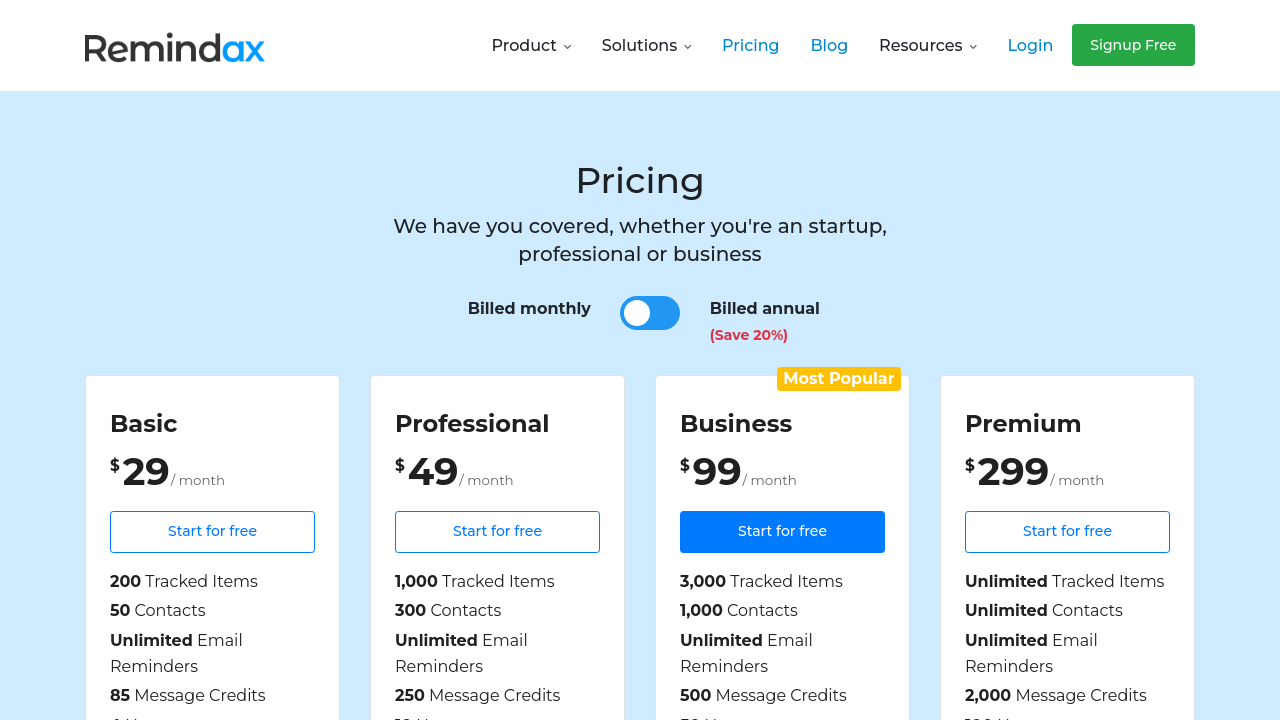The width and height of the screenshot is (1280, 720).
Task: Start for free on Business plan
Action: click(x=782, y=532)
